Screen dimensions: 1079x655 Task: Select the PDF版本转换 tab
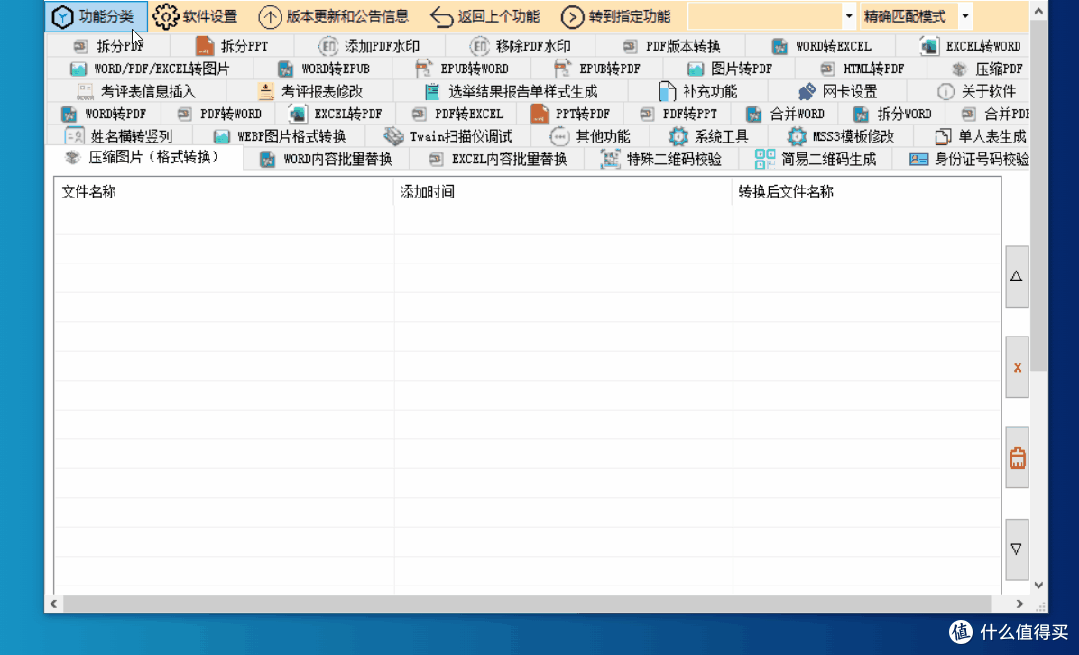671,46
